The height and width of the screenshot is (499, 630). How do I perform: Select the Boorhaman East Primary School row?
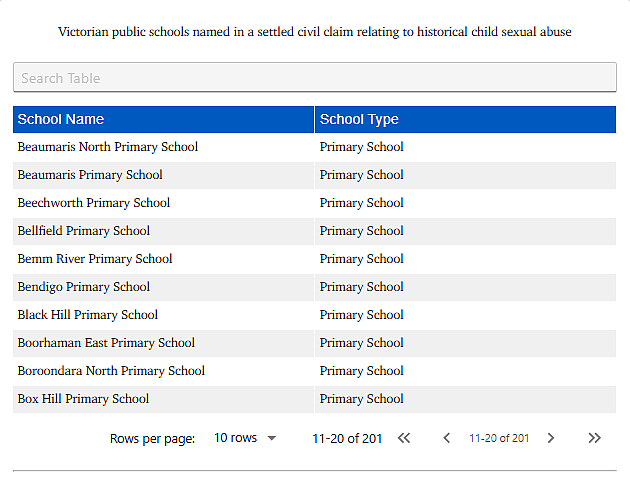[x=315, y=343]
